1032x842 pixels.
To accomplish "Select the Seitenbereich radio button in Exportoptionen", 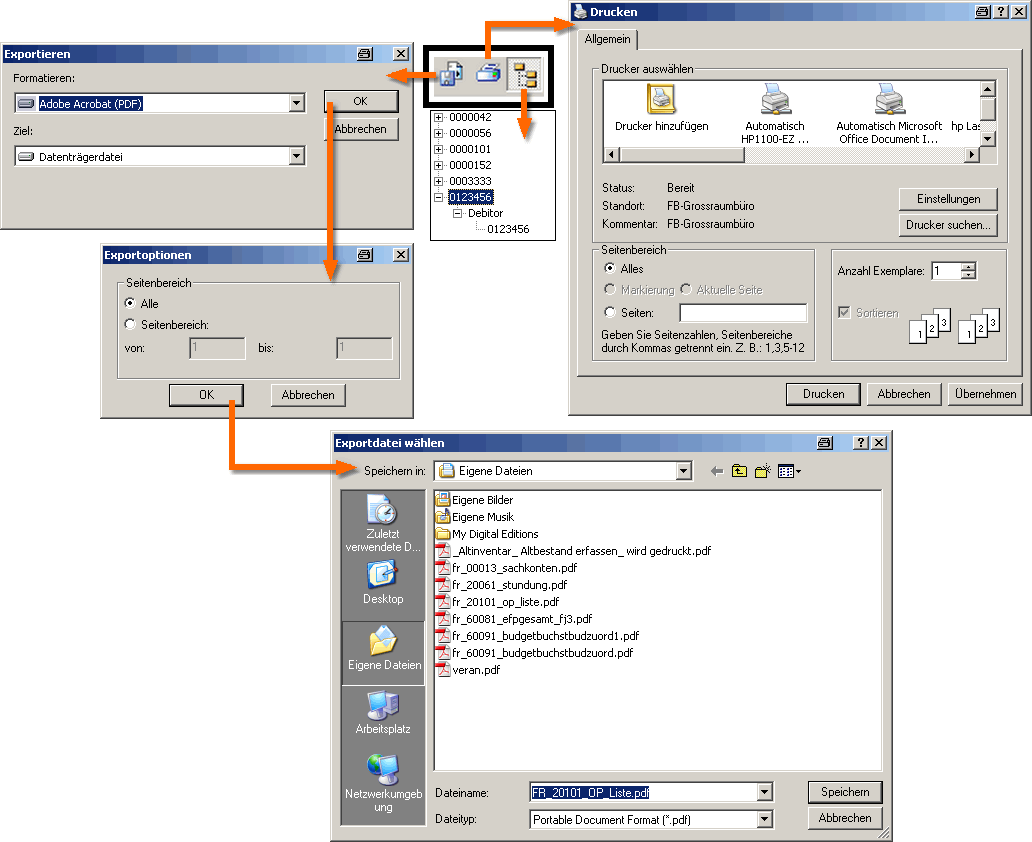I will point(129,324).
